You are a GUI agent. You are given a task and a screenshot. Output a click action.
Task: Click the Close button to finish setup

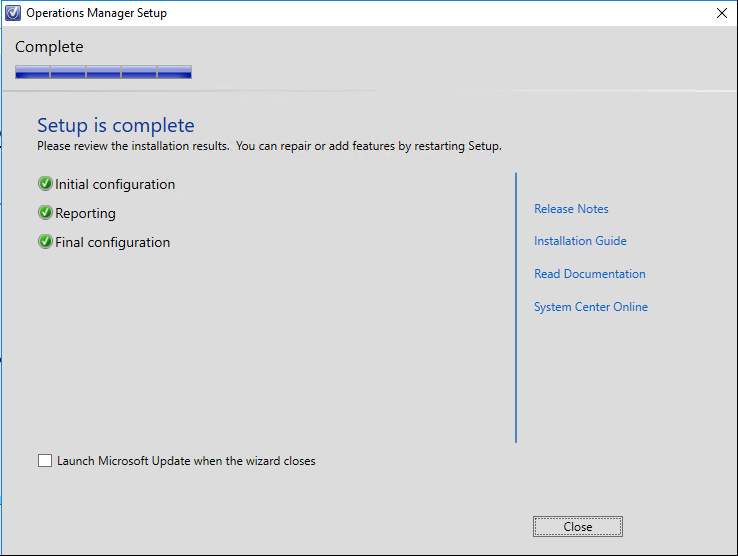coord(578,526)
